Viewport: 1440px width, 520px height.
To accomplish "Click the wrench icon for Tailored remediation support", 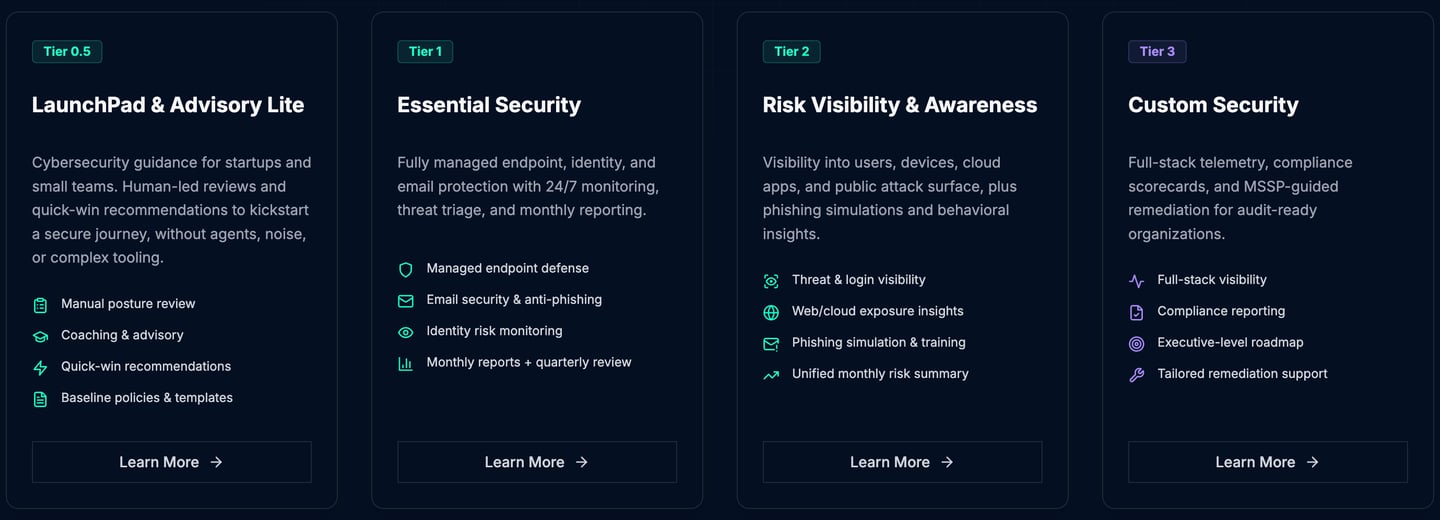I will [x=1136, y=375].
